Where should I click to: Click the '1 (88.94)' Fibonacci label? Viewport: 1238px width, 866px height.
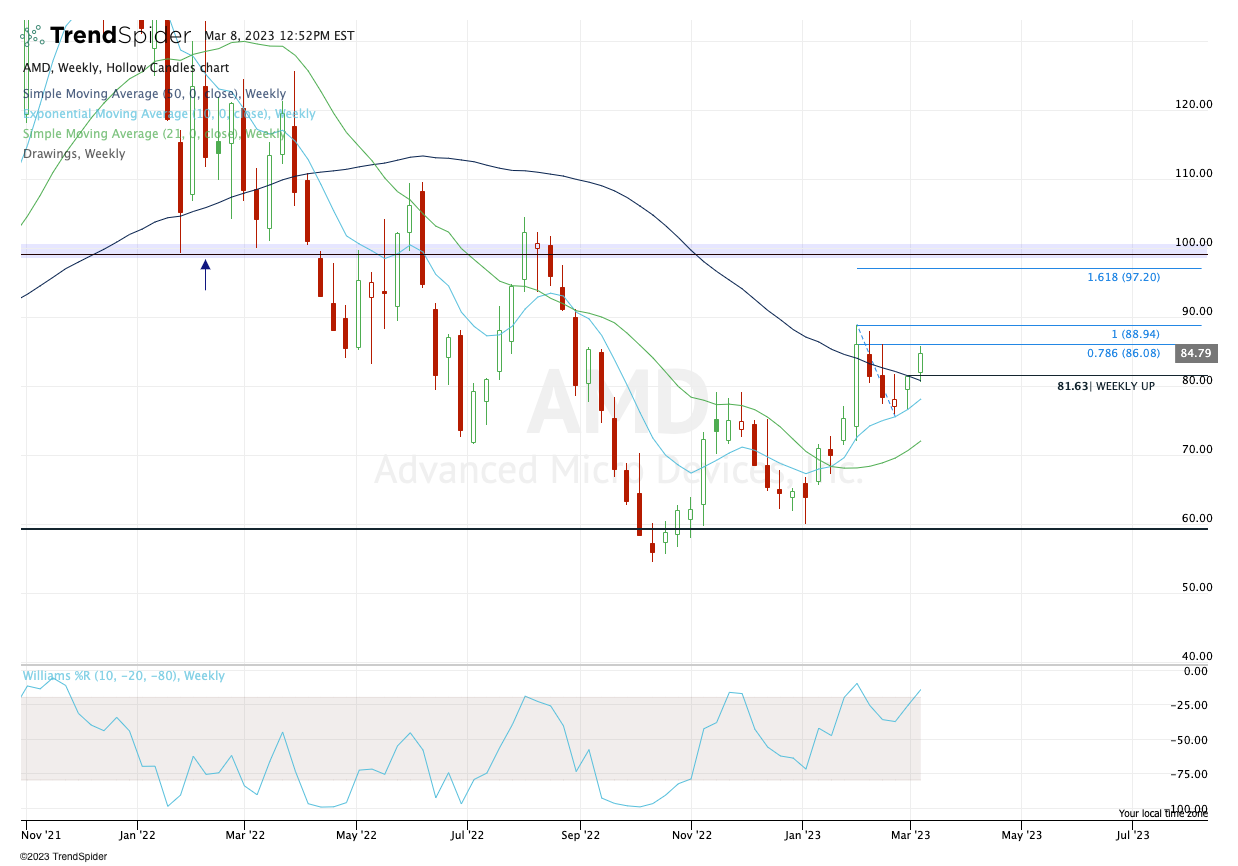tap(1136, 334)
